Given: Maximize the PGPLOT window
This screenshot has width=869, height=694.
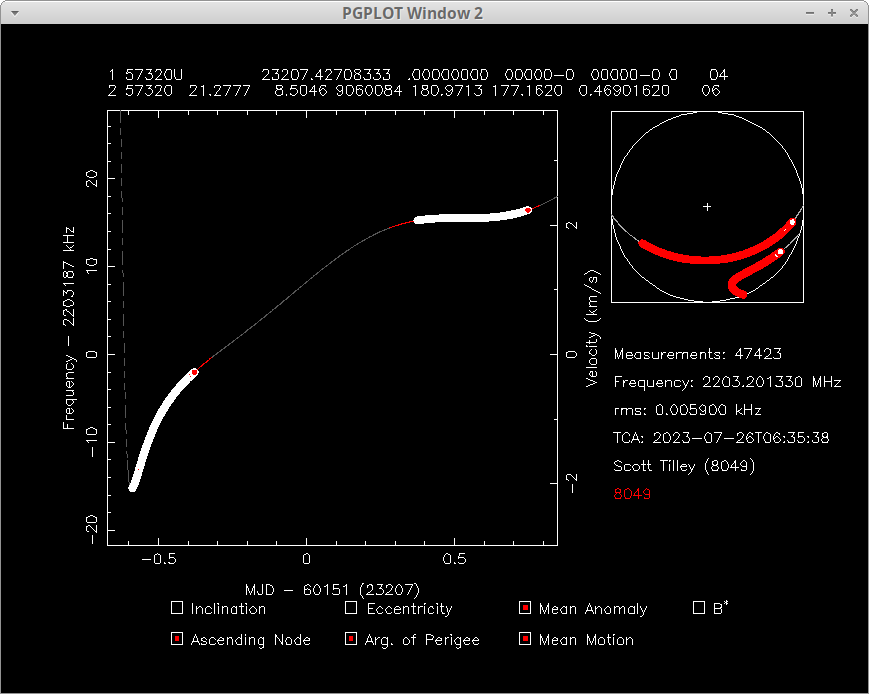Looking at the screenshot, I should (832, 13).
